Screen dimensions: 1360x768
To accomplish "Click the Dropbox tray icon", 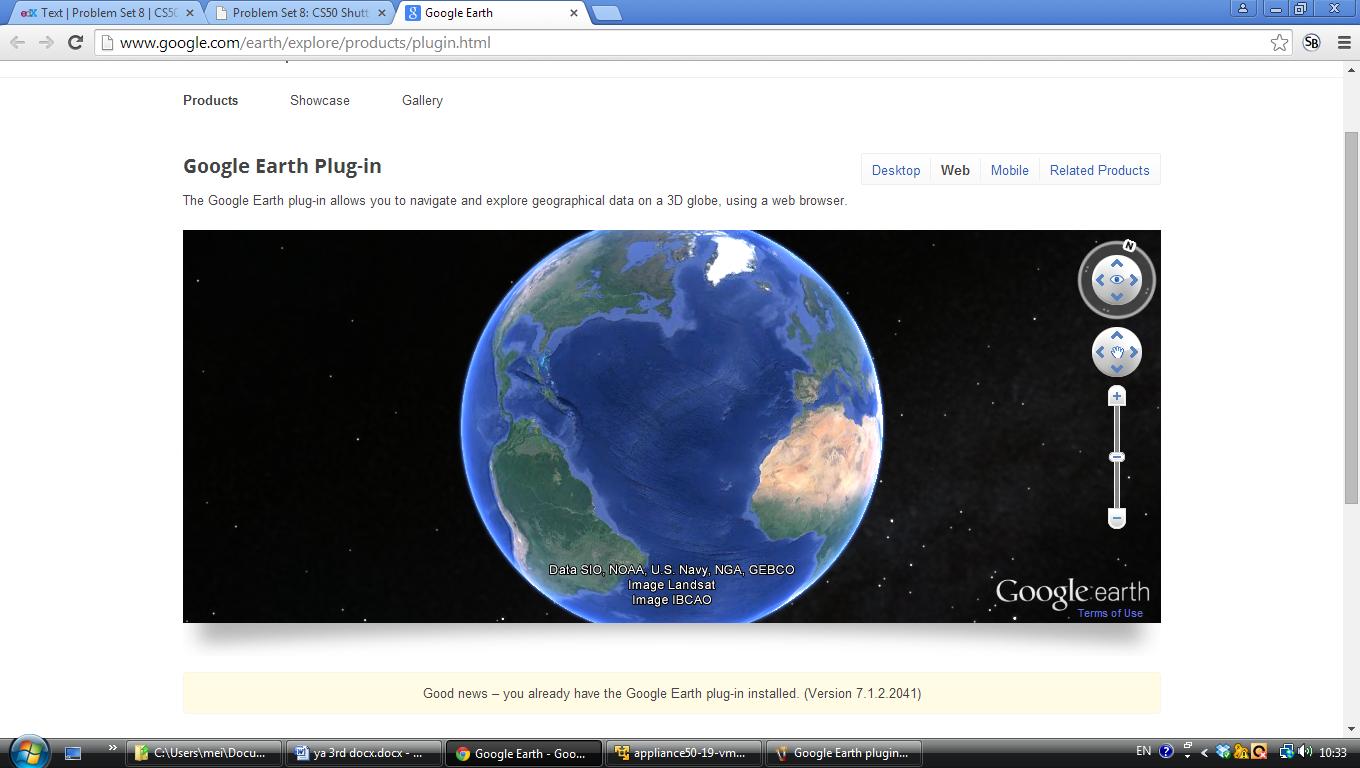I will tap(1222, 753).
